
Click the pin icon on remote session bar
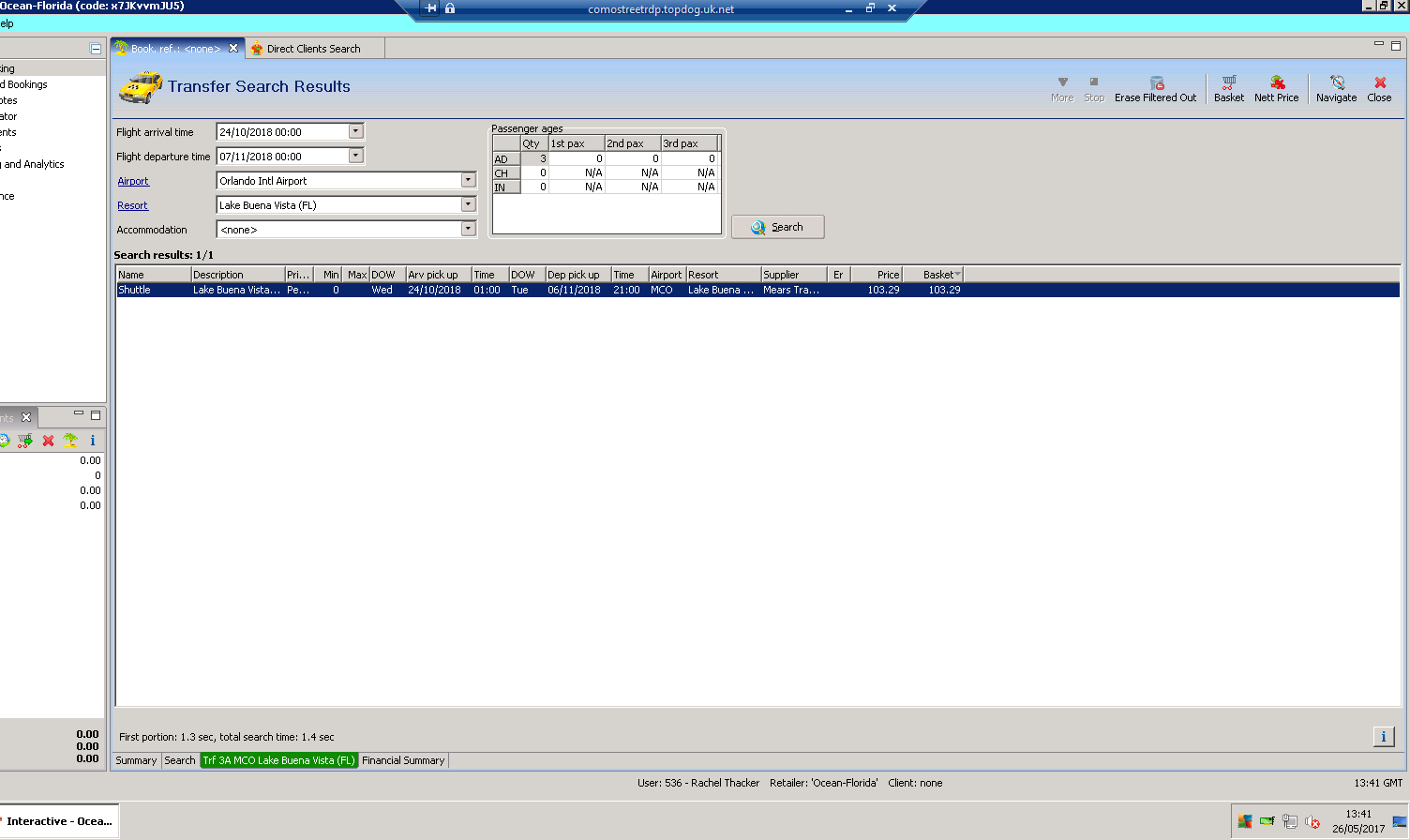430,8
